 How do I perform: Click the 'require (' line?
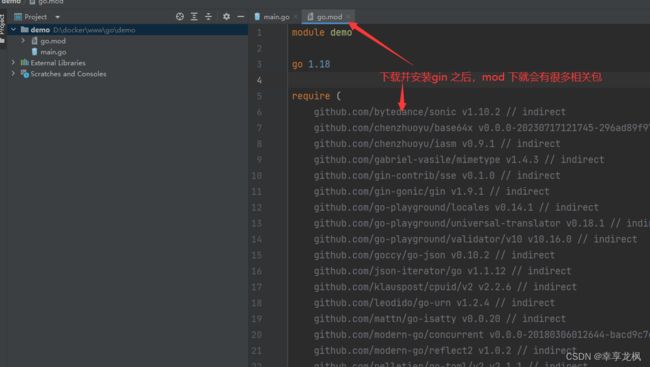point(316,96)
